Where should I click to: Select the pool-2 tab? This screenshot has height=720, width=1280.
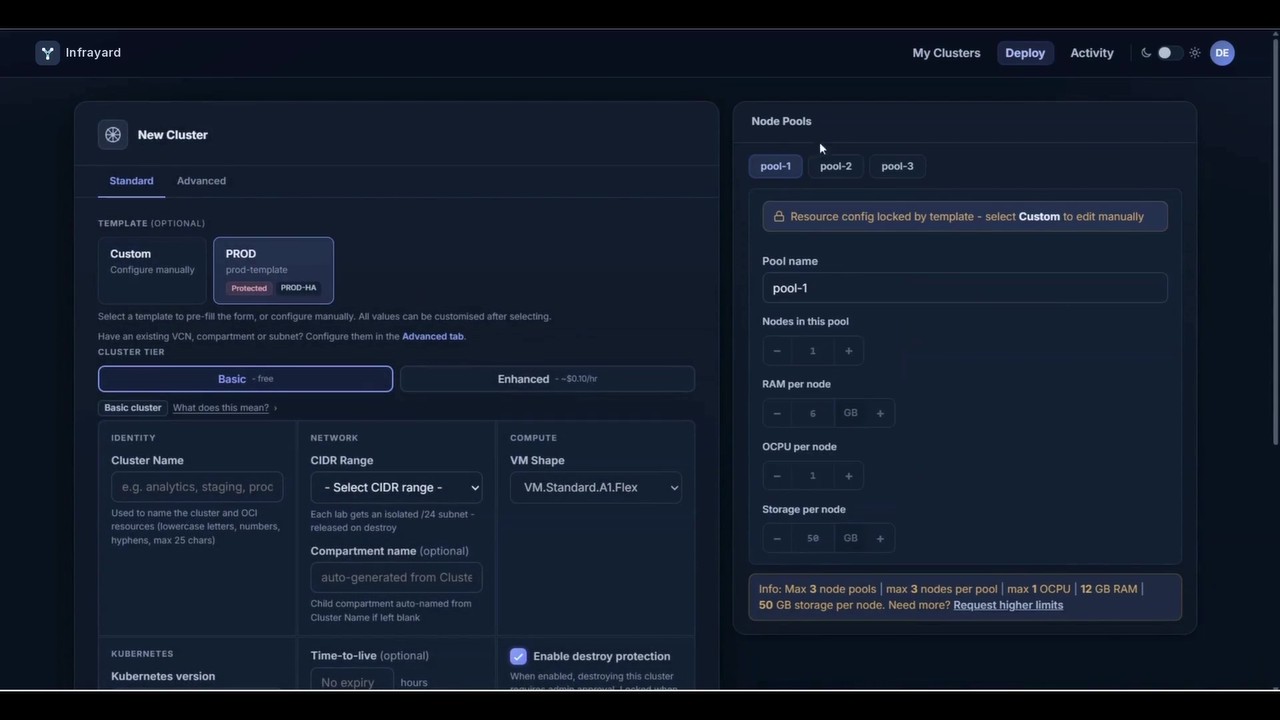(x=836, y=166)
